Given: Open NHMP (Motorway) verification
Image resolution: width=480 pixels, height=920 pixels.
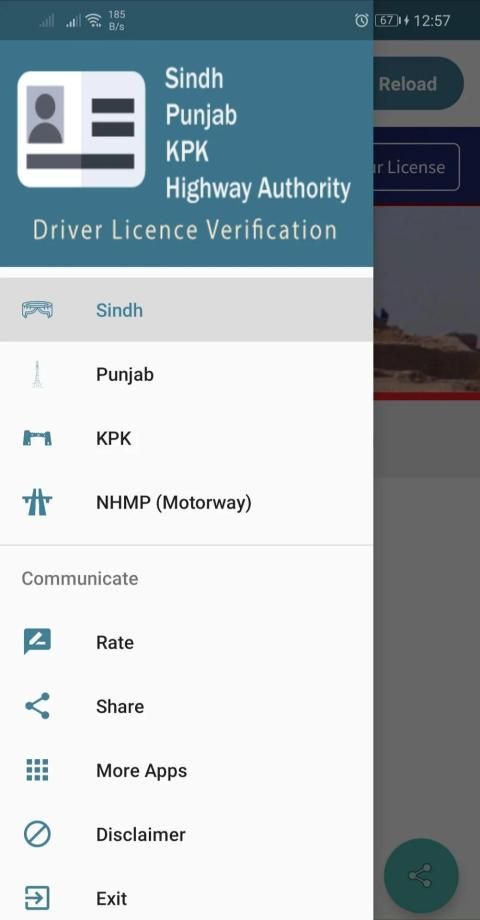Looking at the screenshot, I should click(187, 502).
